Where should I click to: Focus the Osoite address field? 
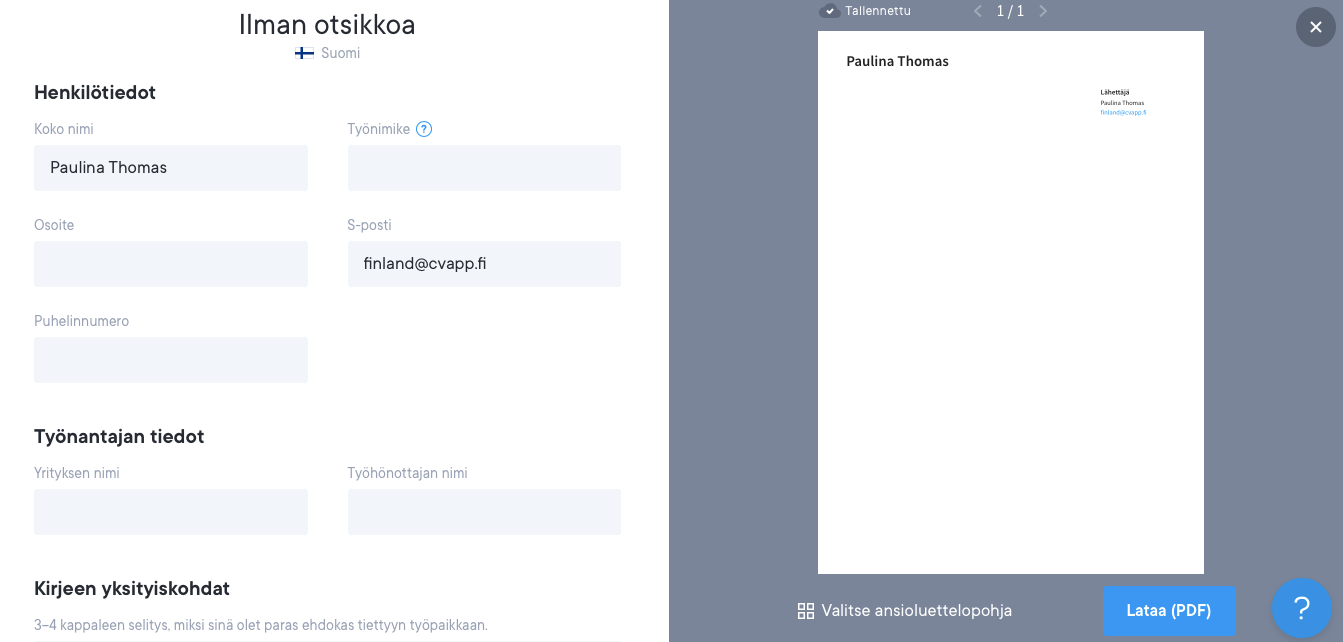point(171,264)
